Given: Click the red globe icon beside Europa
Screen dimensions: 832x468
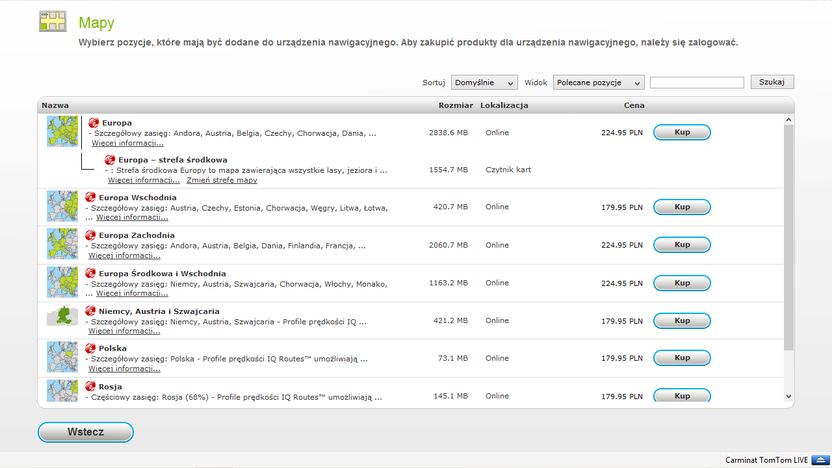Looking at the screenshot, I should 93,123.
